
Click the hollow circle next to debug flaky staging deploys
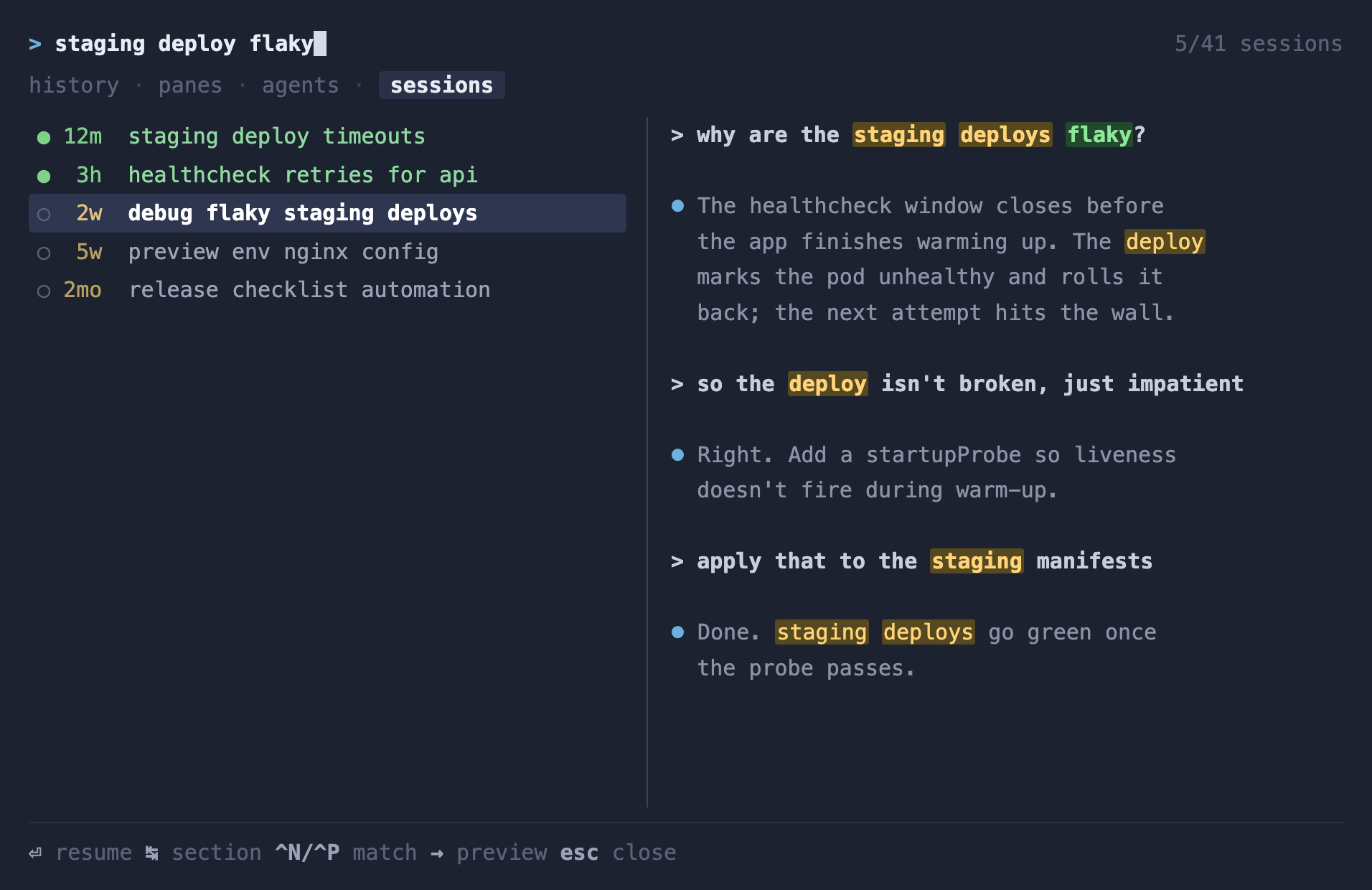44,214
